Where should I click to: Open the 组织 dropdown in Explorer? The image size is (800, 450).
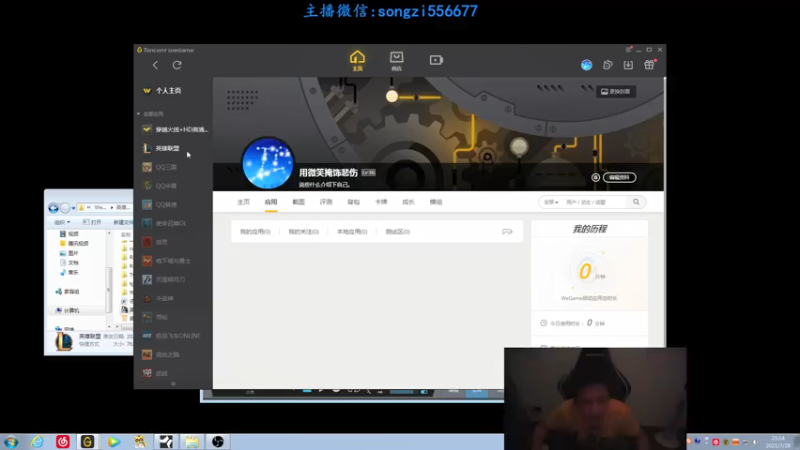point(62,222)
